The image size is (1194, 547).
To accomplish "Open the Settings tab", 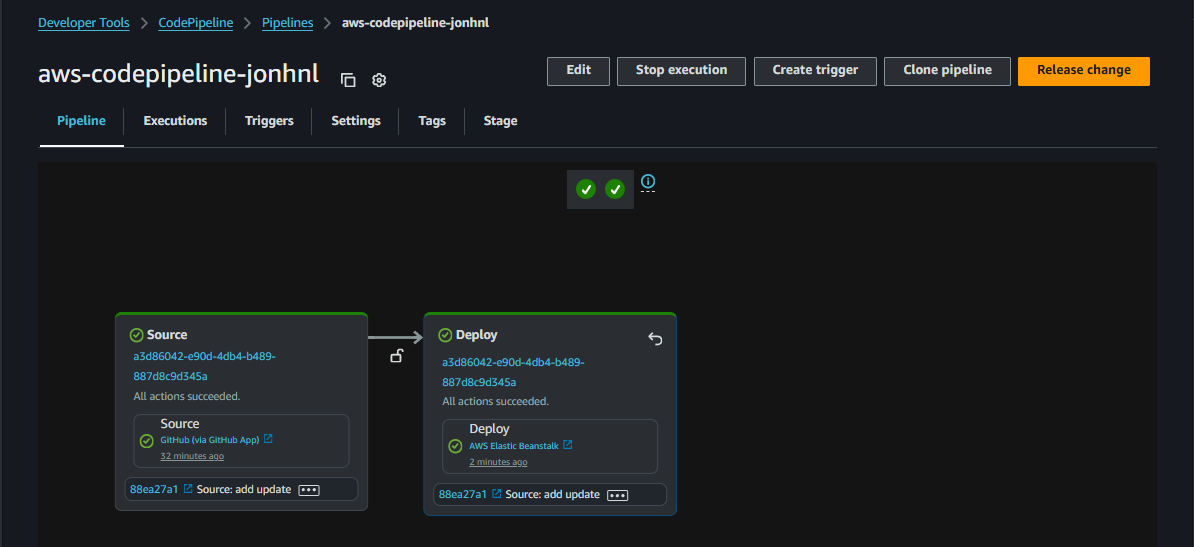I will 356,120.
